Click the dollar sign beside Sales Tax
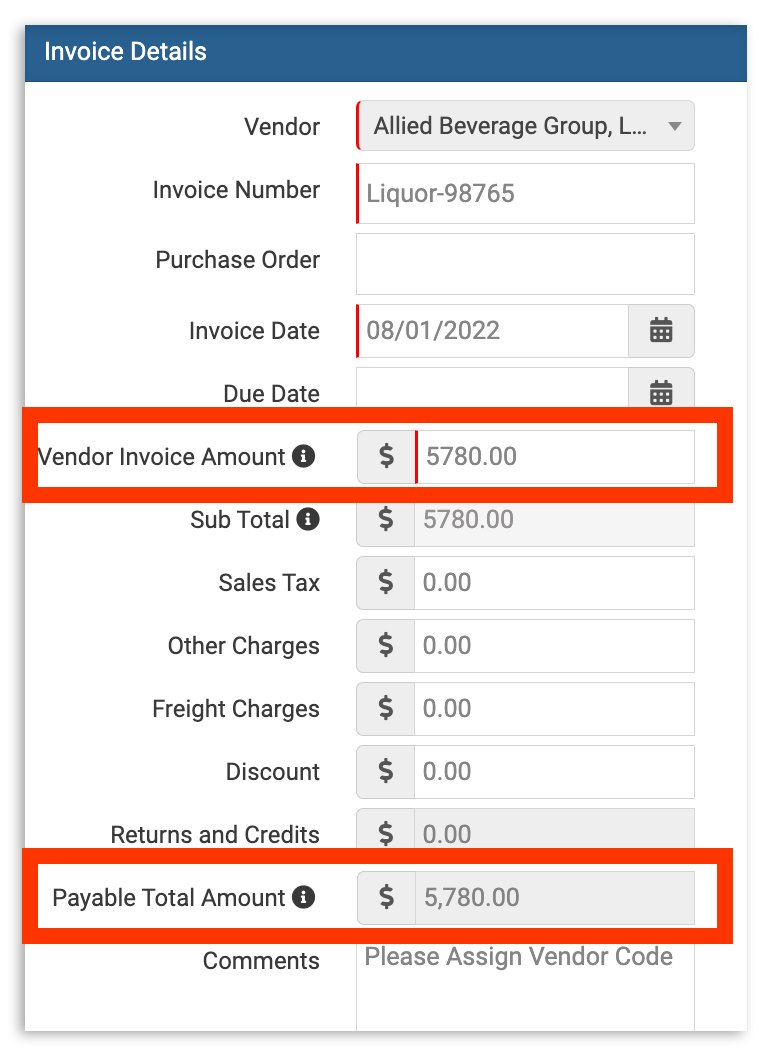The width and height of the screenshot is (772, 1056). point(384,582)
